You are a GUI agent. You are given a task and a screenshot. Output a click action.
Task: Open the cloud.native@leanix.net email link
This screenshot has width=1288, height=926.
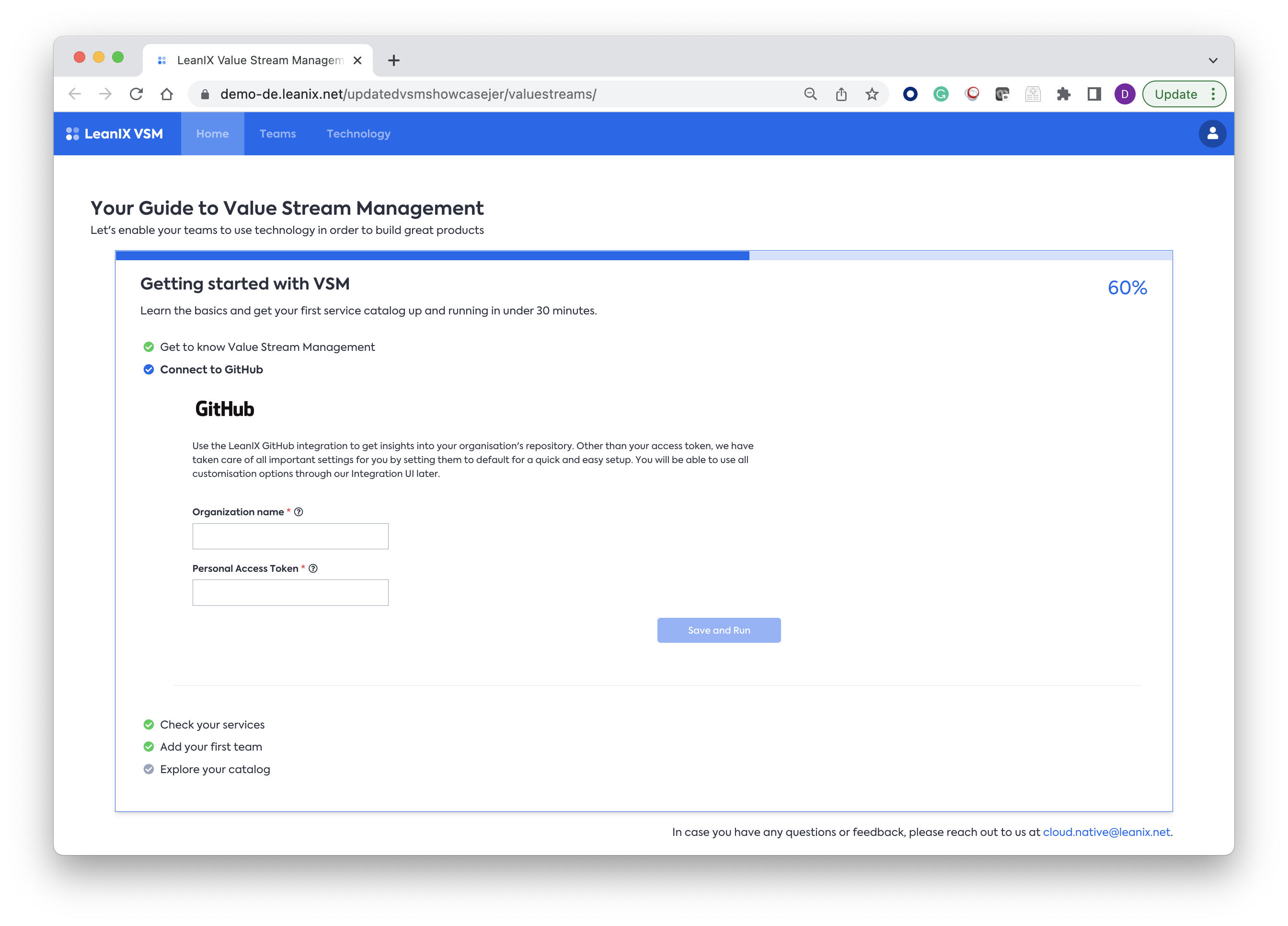click(1106, 832)
